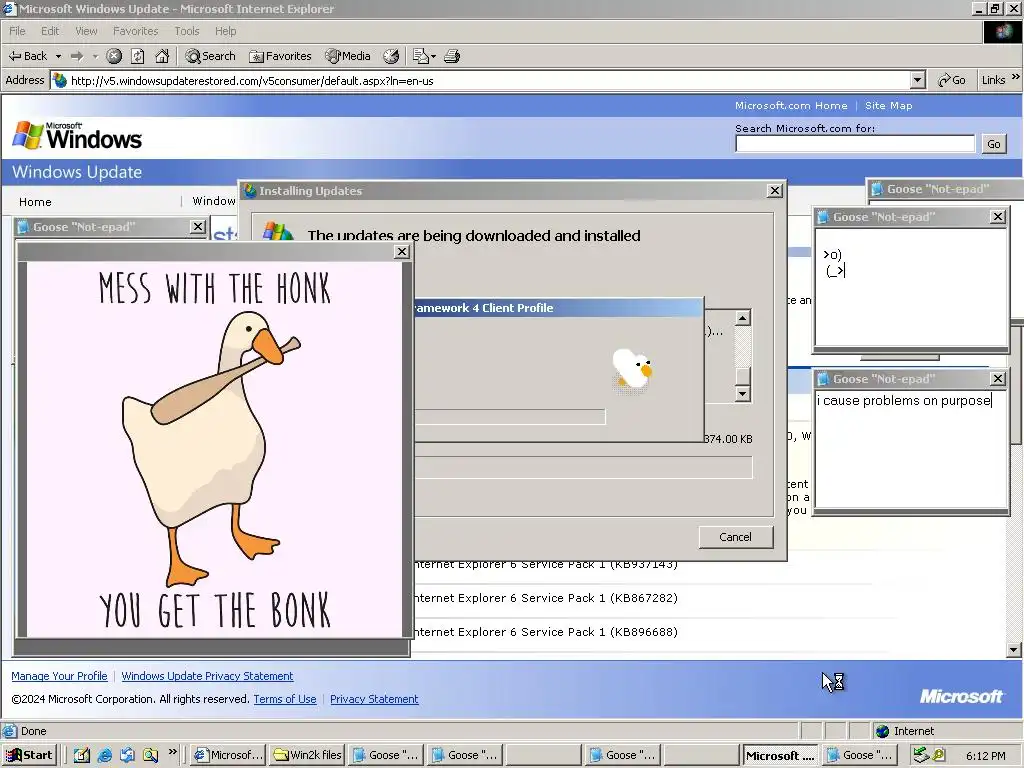The image size is (1024, 768).
Task: Open the Site Map link
Action: point(888,106)
